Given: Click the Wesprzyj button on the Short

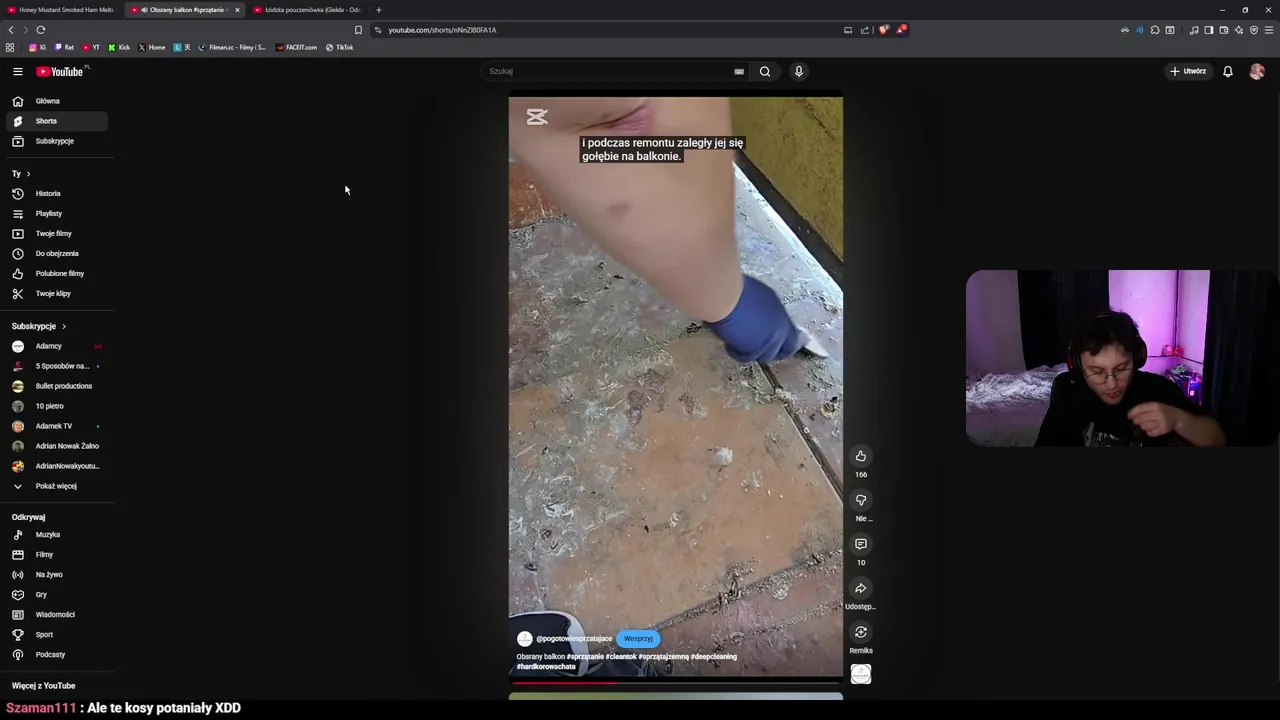Looking at the screenshot, I should pyautogui.click(x=638, y=639).
